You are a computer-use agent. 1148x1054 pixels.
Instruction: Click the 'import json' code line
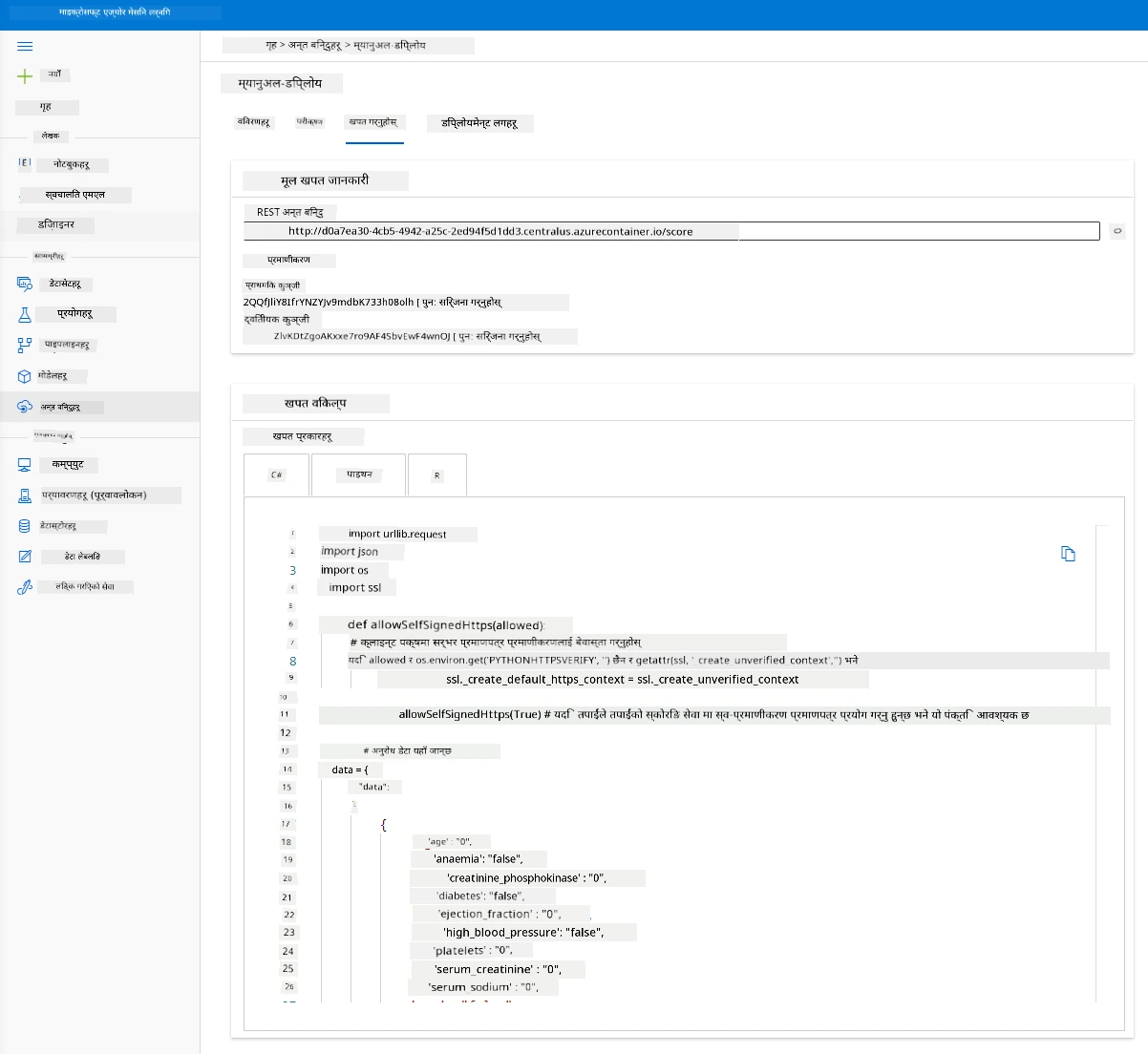[350, 552]
